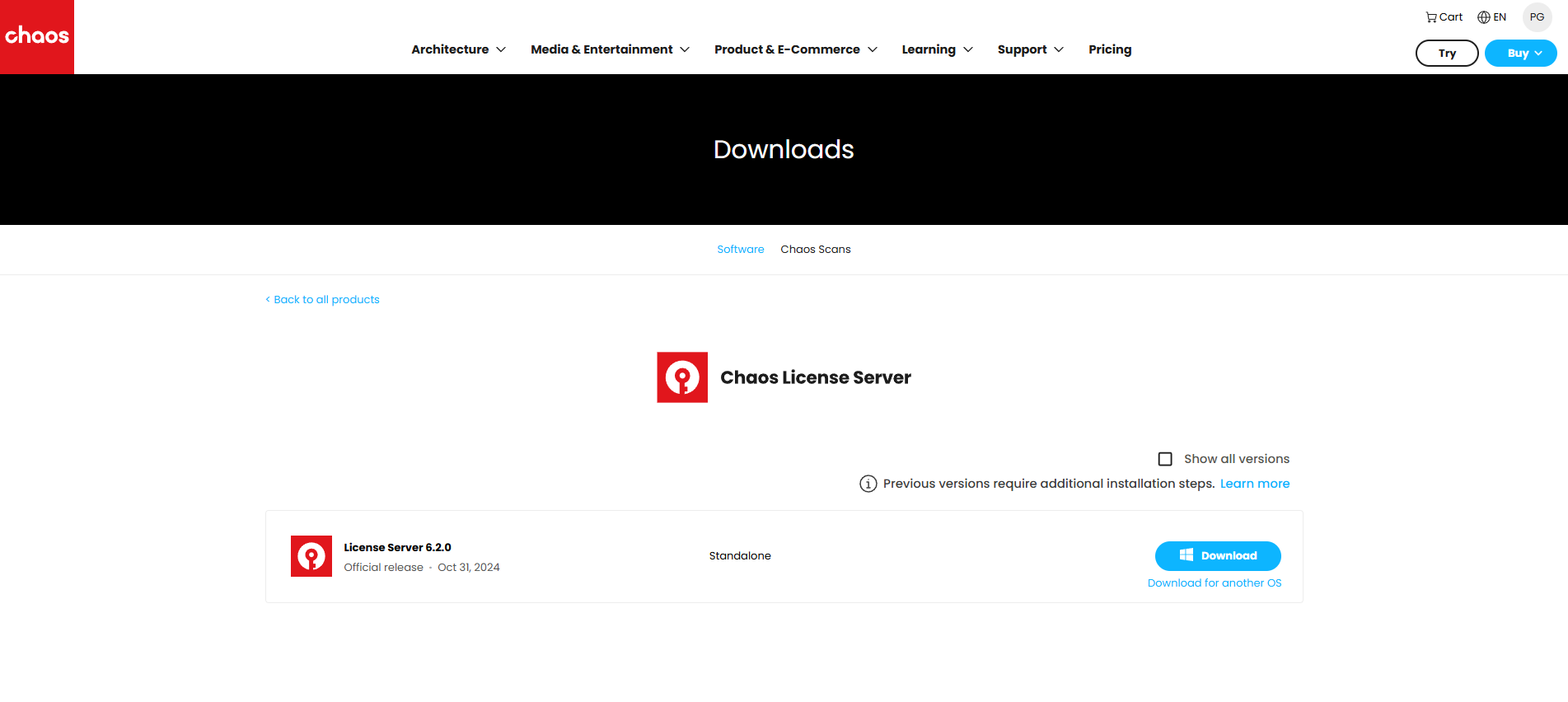
Task: Click the Chaos License Server heading
Action: pos(816,377)
